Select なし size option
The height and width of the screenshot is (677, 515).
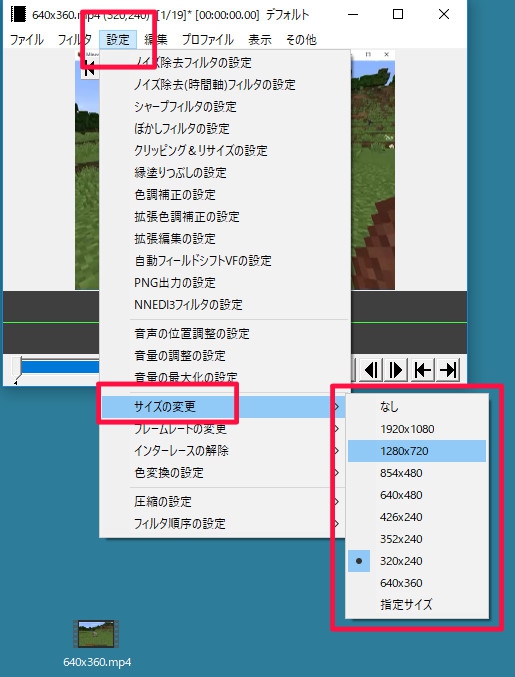tap(417, 407)
